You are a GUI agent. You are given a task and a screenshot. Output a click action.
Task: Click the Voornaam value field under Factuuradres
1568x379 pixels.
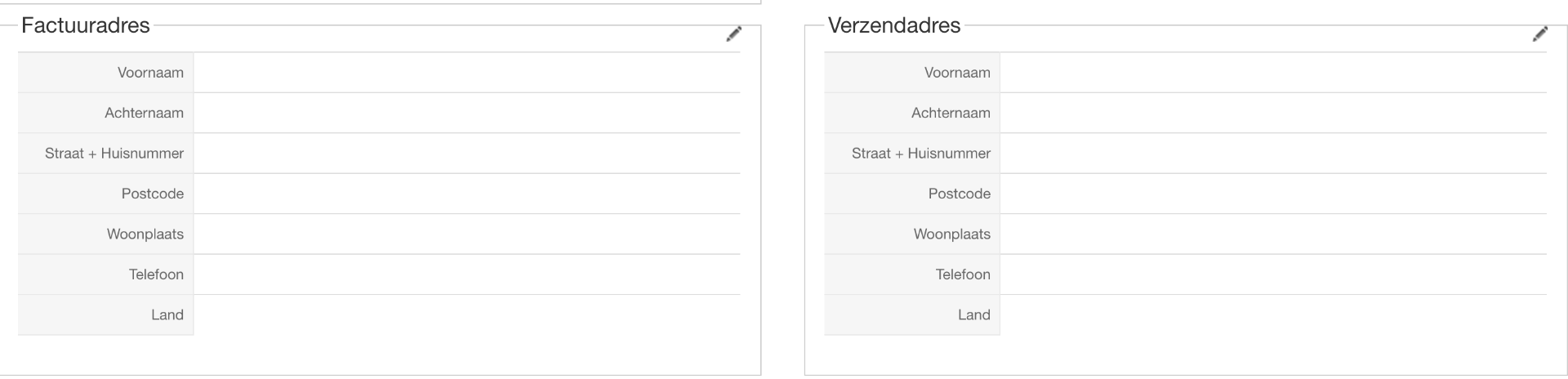(x=466, y=73)
